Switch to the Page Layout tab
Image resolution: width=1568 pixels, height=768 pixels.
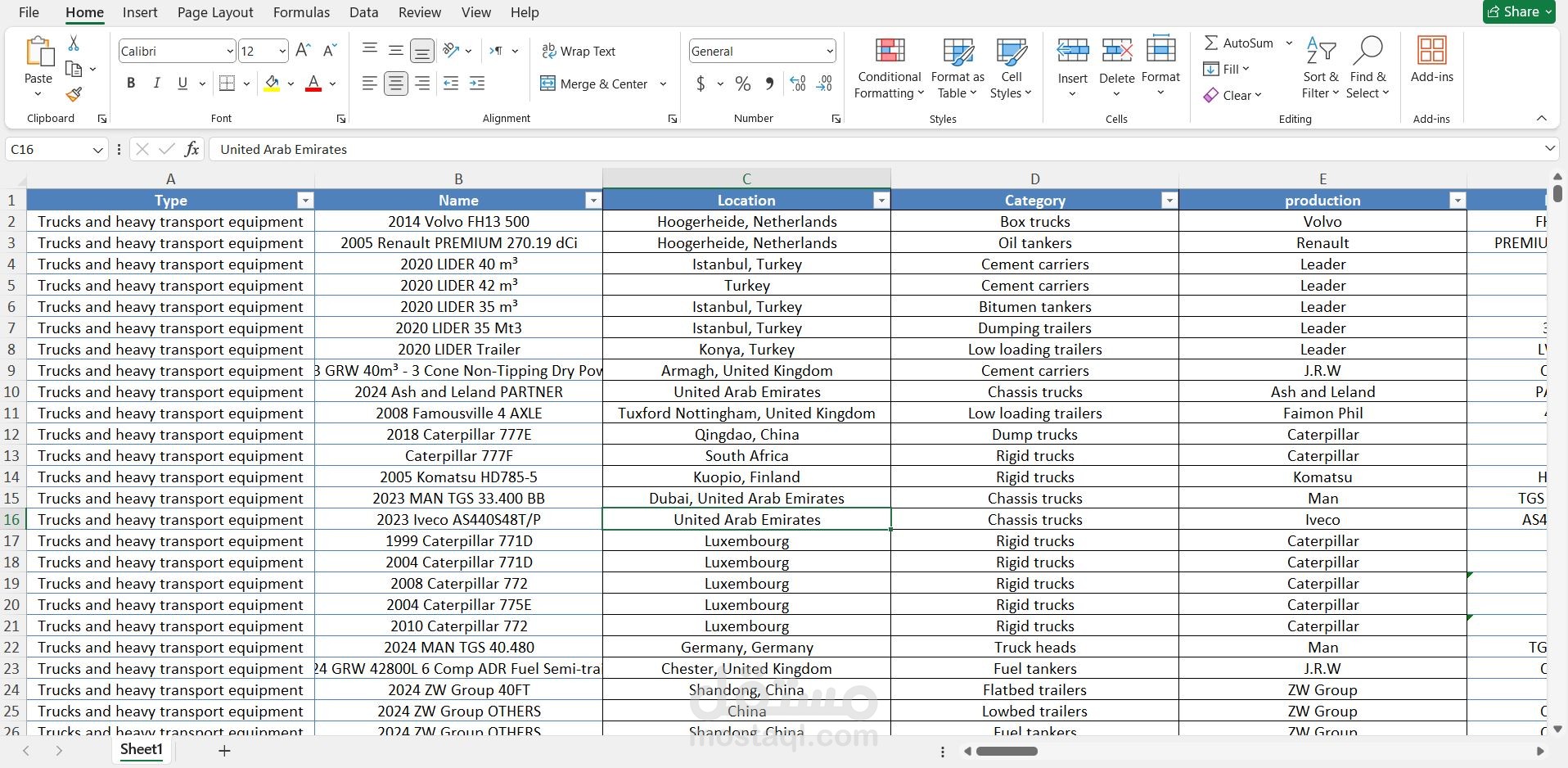point(215,12)
